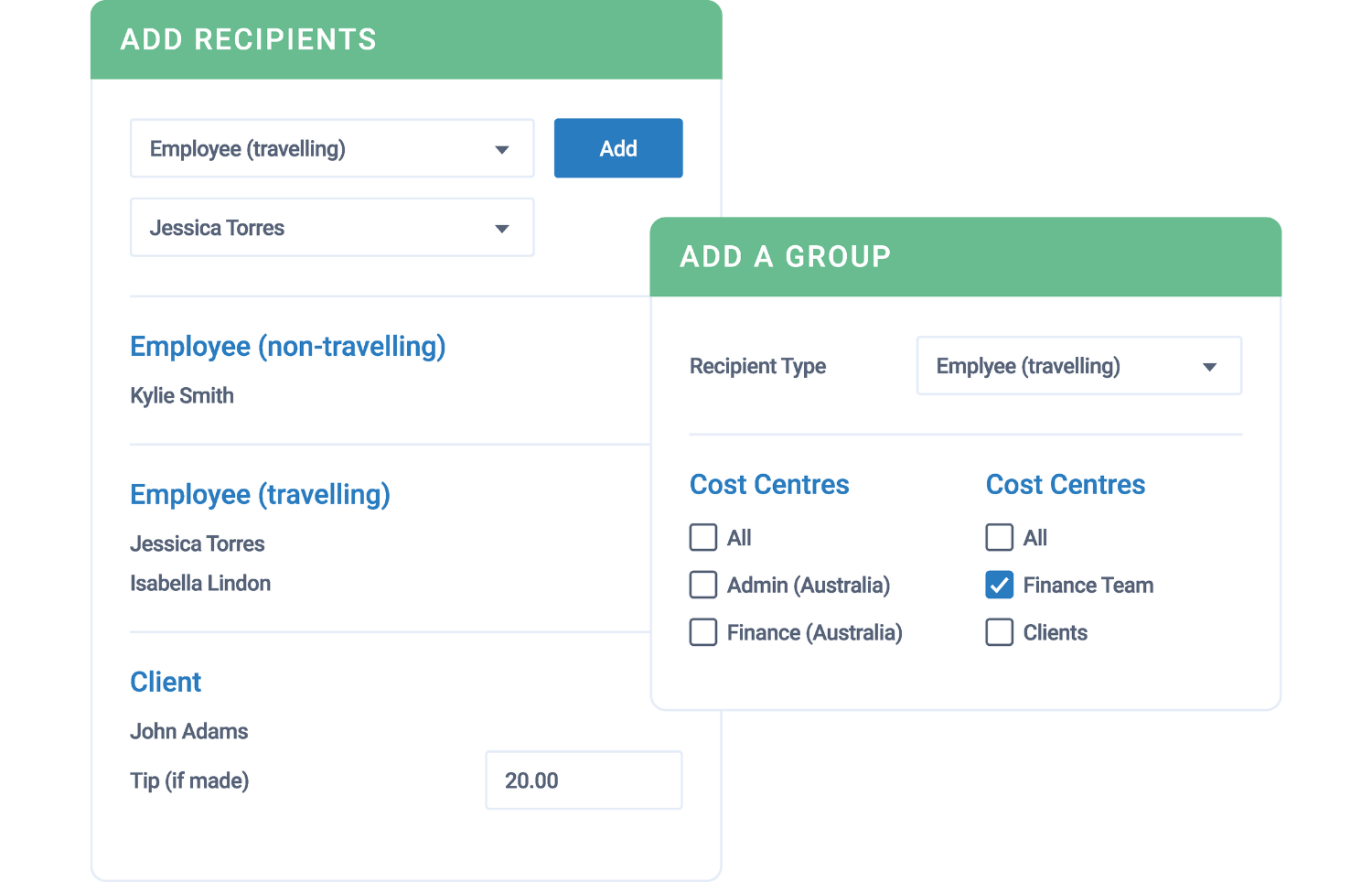Check the Clients checkbox
Screen dimensions: 1372x882
click(x=999, y=632)
